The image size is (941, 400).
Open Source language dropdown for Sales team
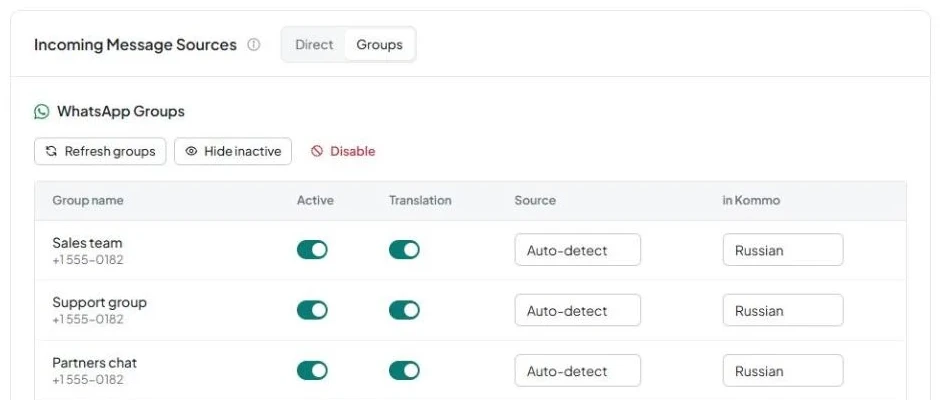click(577, 250)
